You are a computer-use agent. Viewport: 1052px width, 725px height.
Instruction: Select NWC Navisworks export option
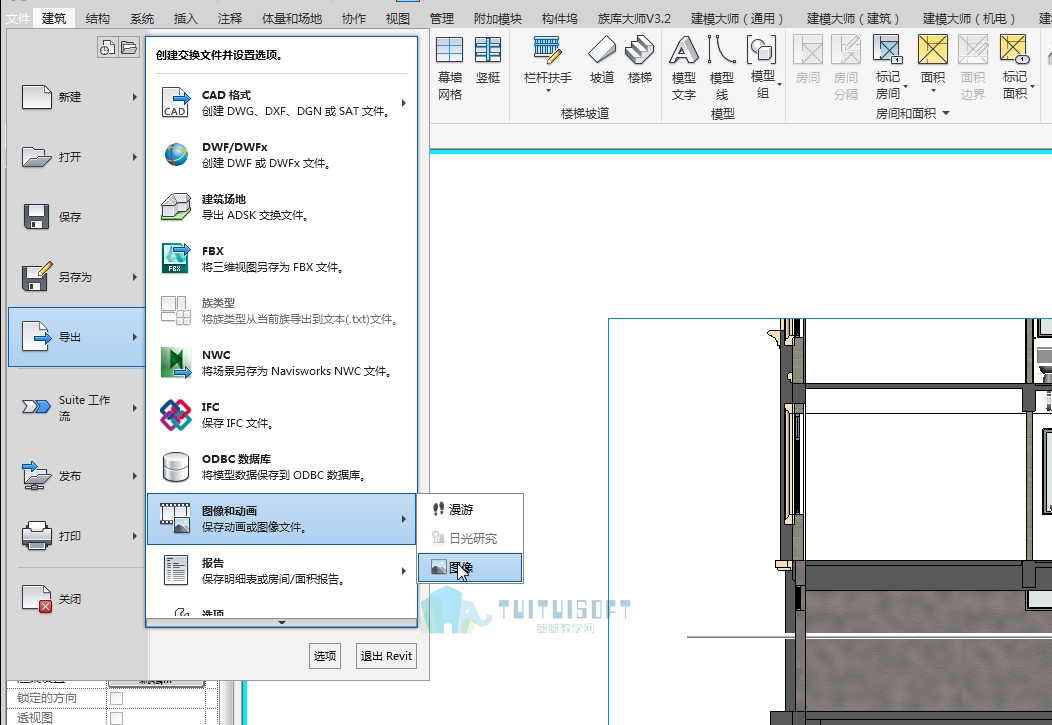(x=282, y=363)
